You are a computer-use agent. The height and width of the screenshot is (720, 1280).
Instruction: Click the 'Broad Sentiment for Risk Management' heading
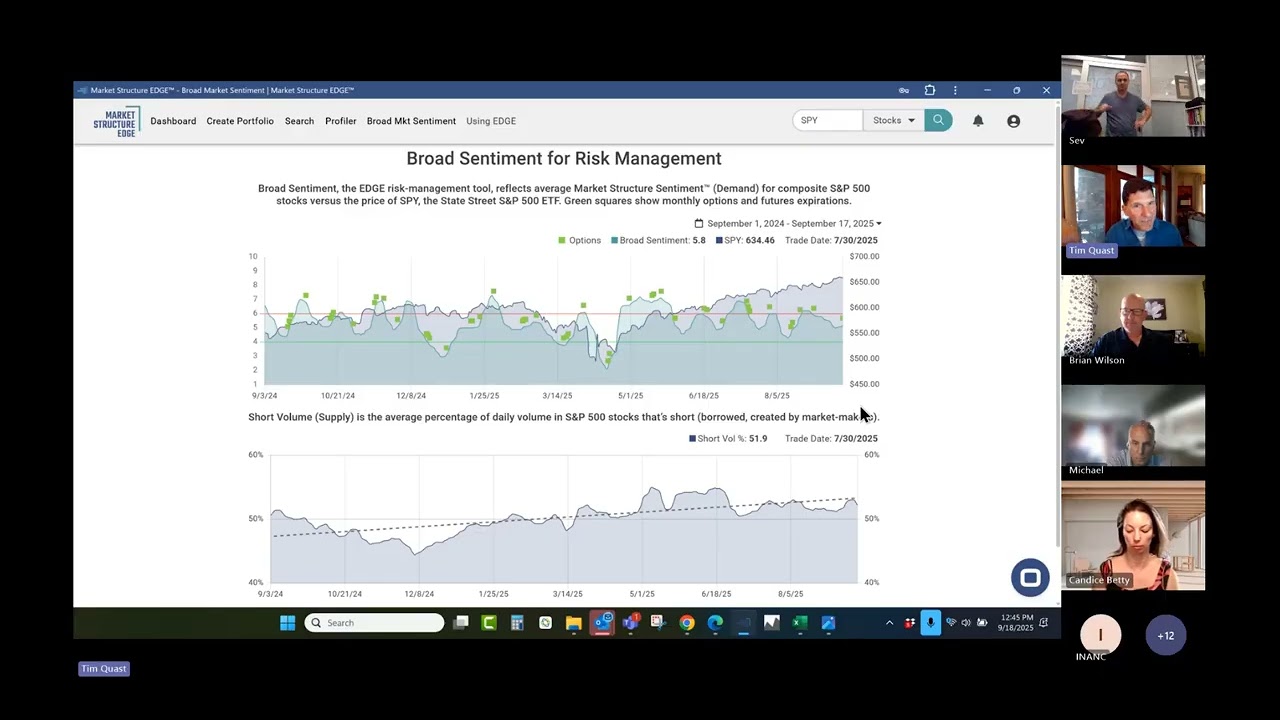click(564, 158)
